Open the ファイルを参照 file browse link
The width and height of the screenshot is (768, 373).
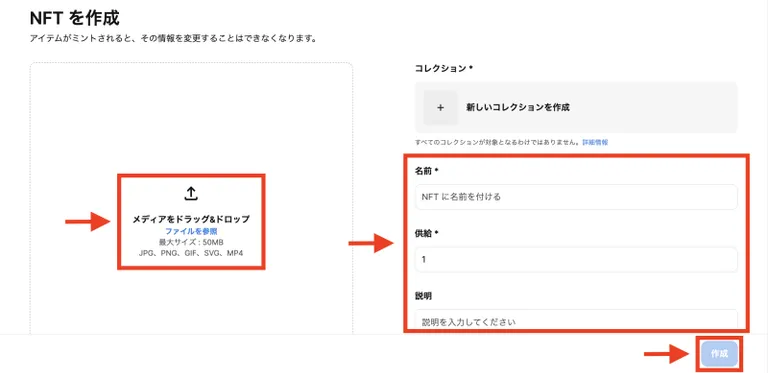point(191,231)
